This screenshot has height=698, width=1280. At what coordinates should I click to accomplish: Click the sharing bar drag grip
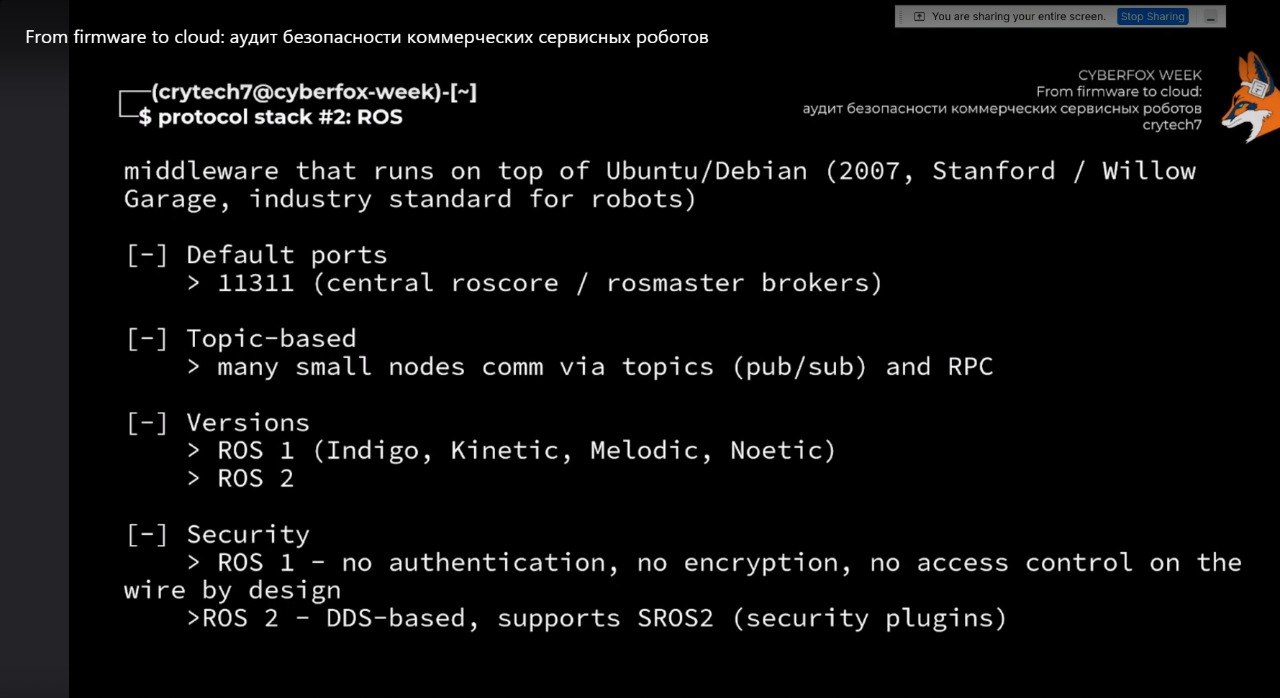point(902,17)
